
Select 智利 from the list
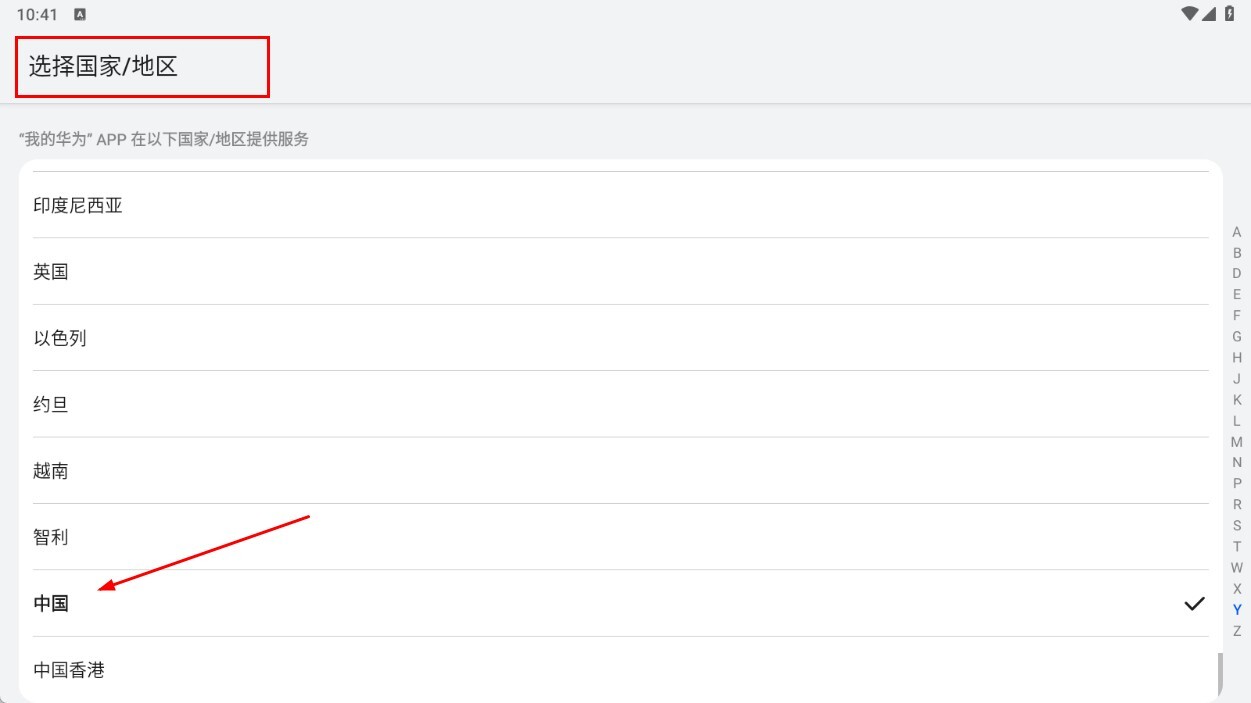(x=51, y=537)
